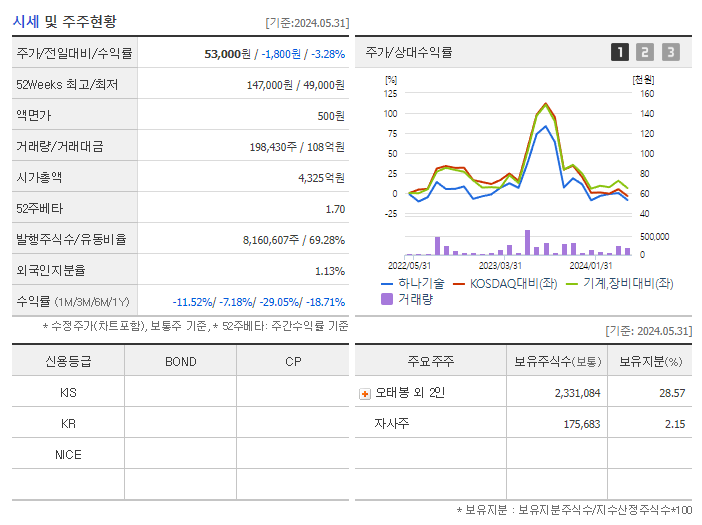Image resolution: width=702 pixels, height=525 pixels.
Task: Click the chart x-axis date 2023/03/31
Action: (x=500, y=265)
